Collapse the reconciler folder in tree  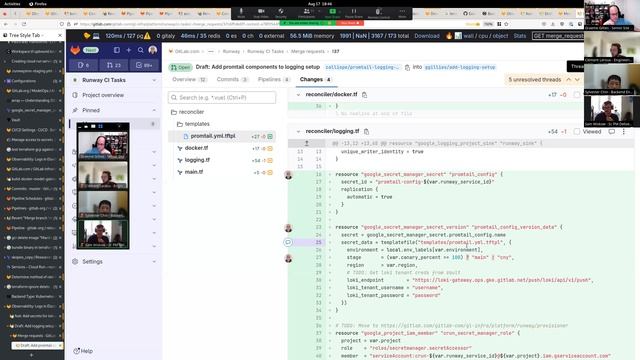188,112
